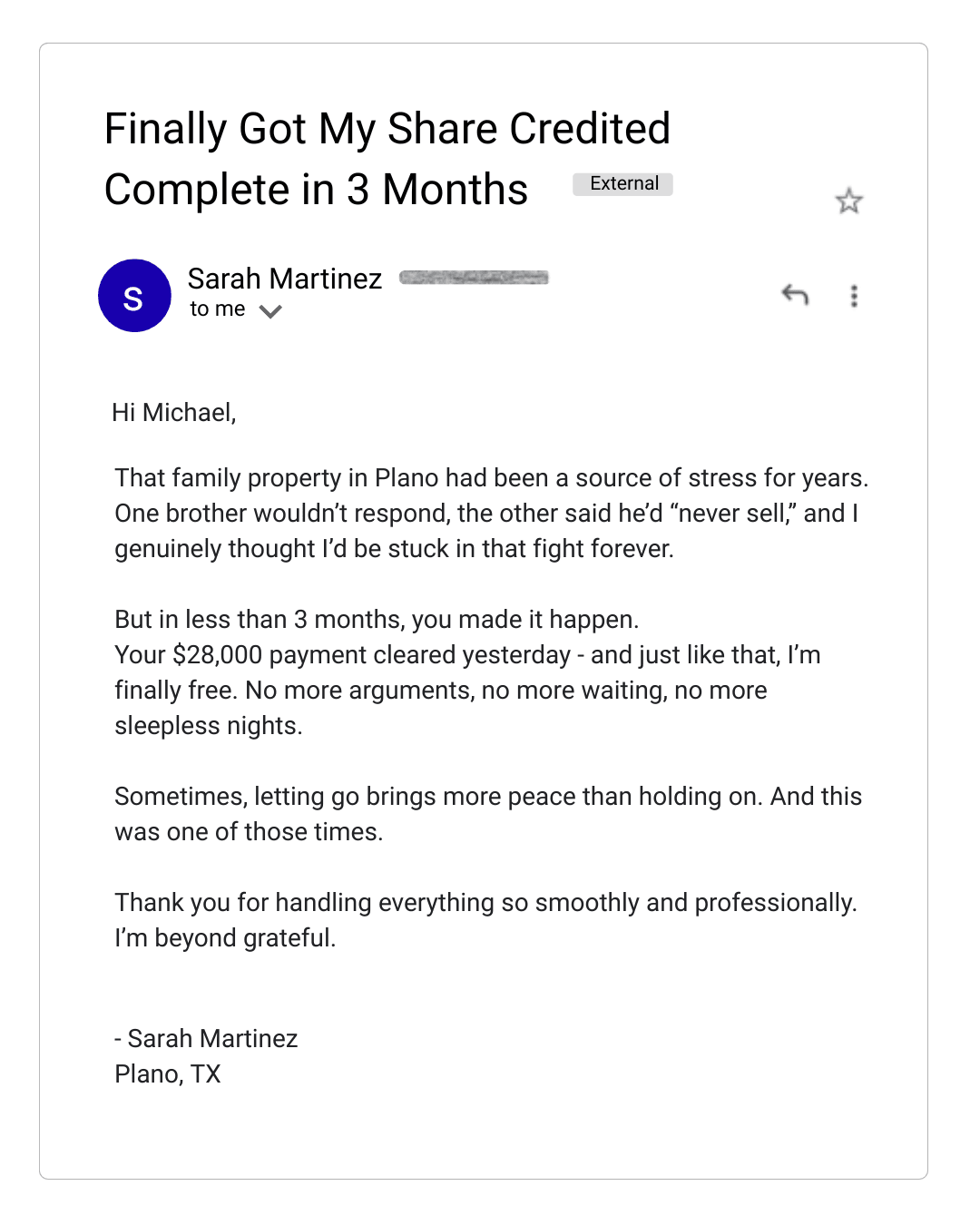This screenshot has height=1225, width=980.
Task: Click the greeting 'Hi Michael,'
Action: (174, 413)
